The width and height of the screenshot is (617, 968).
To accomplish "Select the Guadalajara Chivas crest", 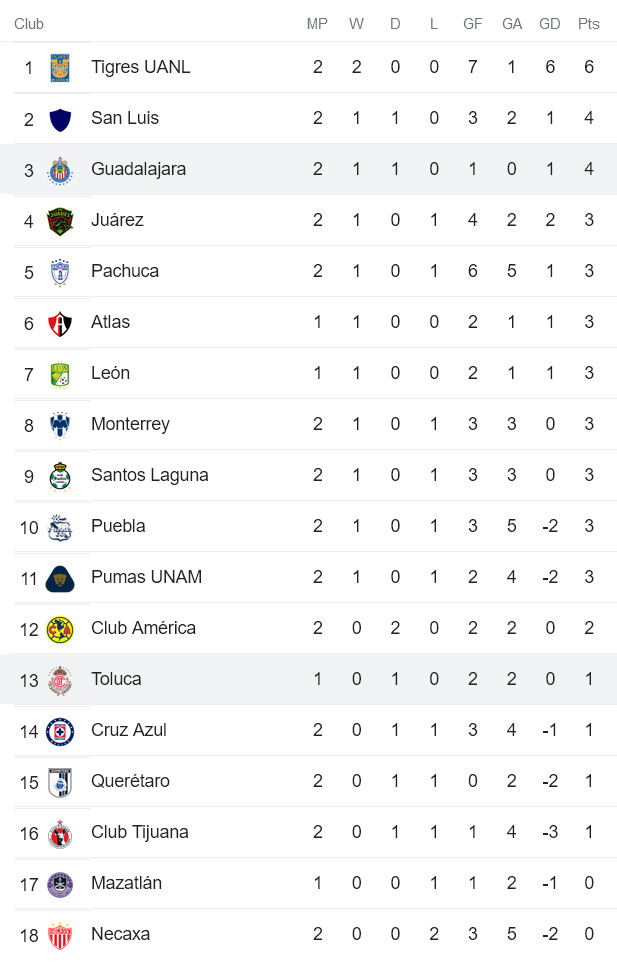I will (x=60, y=169).
